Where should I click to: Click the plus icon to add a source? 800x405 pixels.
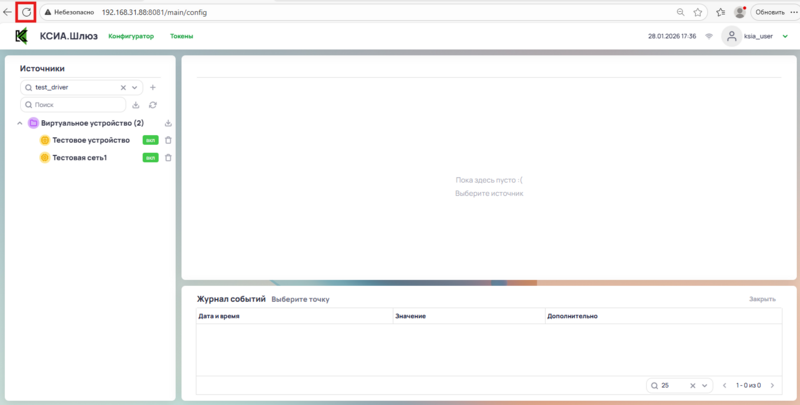(x=153, y=87)
